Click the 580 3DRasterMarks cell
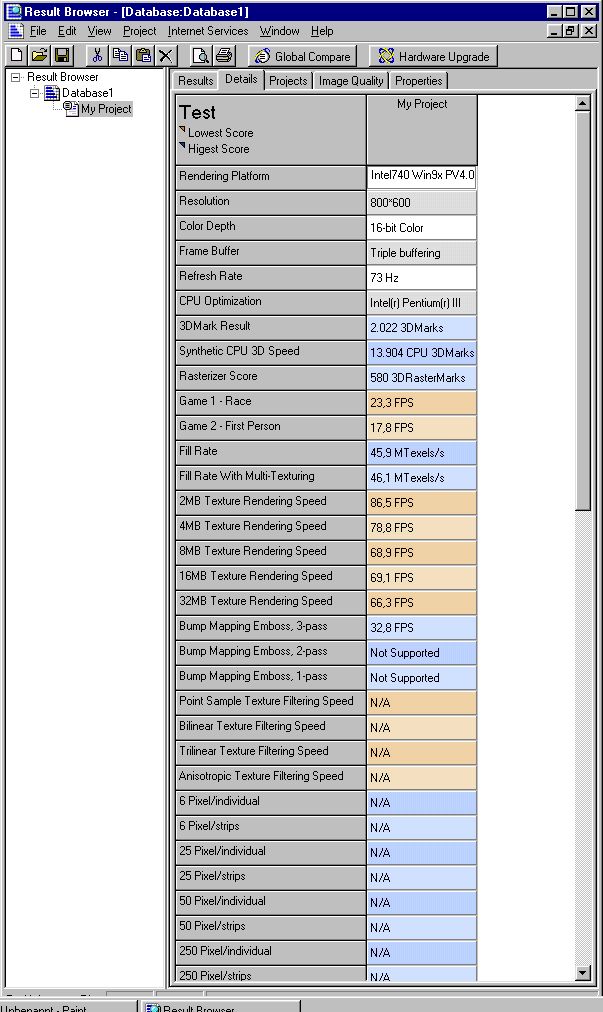603x1012 pixels. 422,378
